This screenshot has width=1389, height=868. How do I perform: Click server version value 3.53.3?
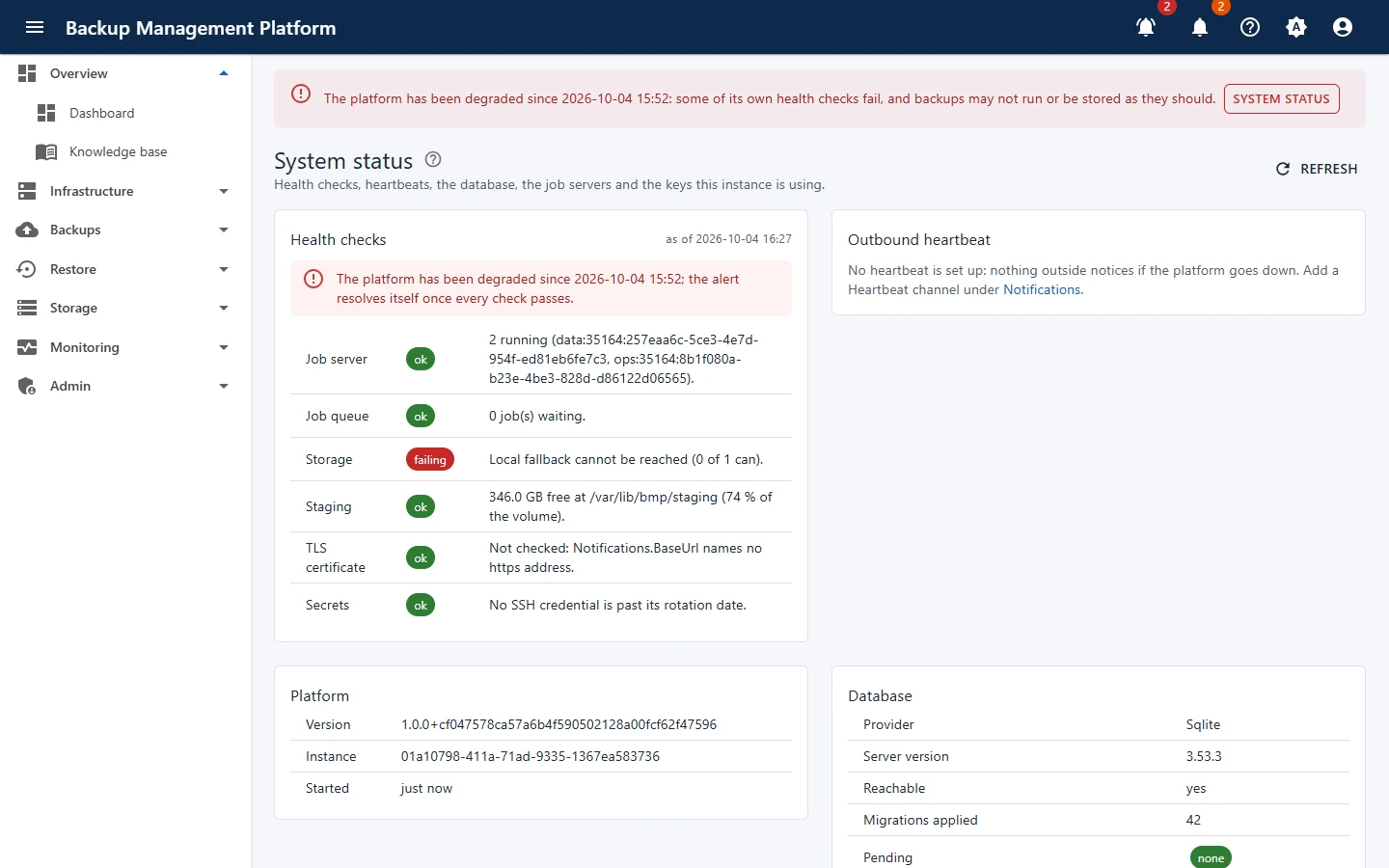[1204, 756]
